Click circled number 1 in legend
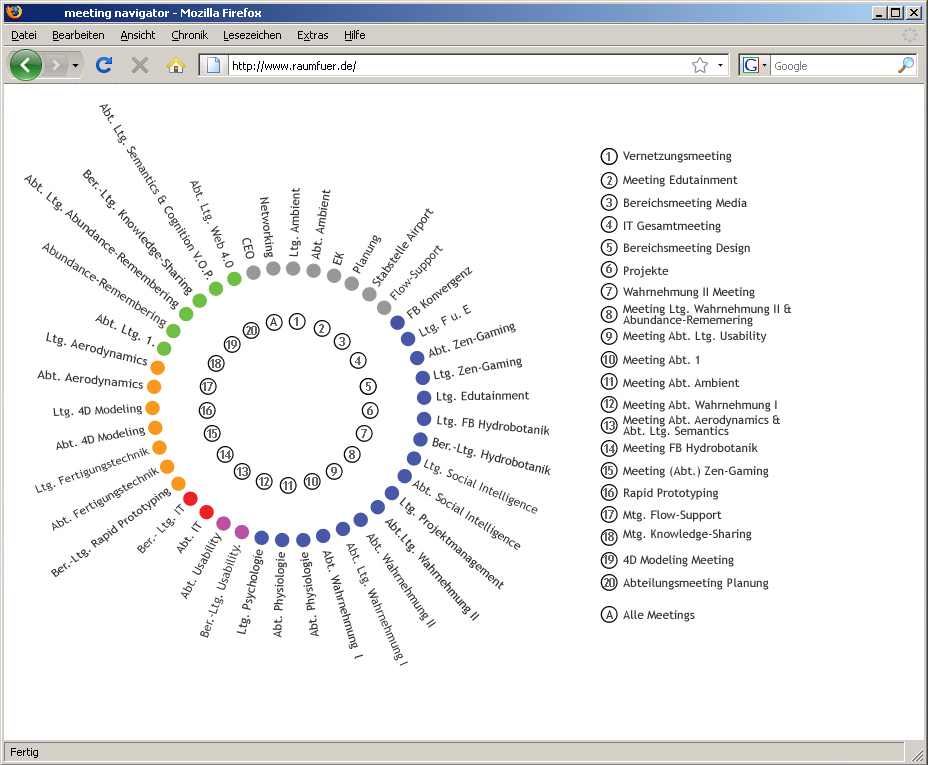The width and height of the screenshot is (928, 765). [x=608, y=156]
